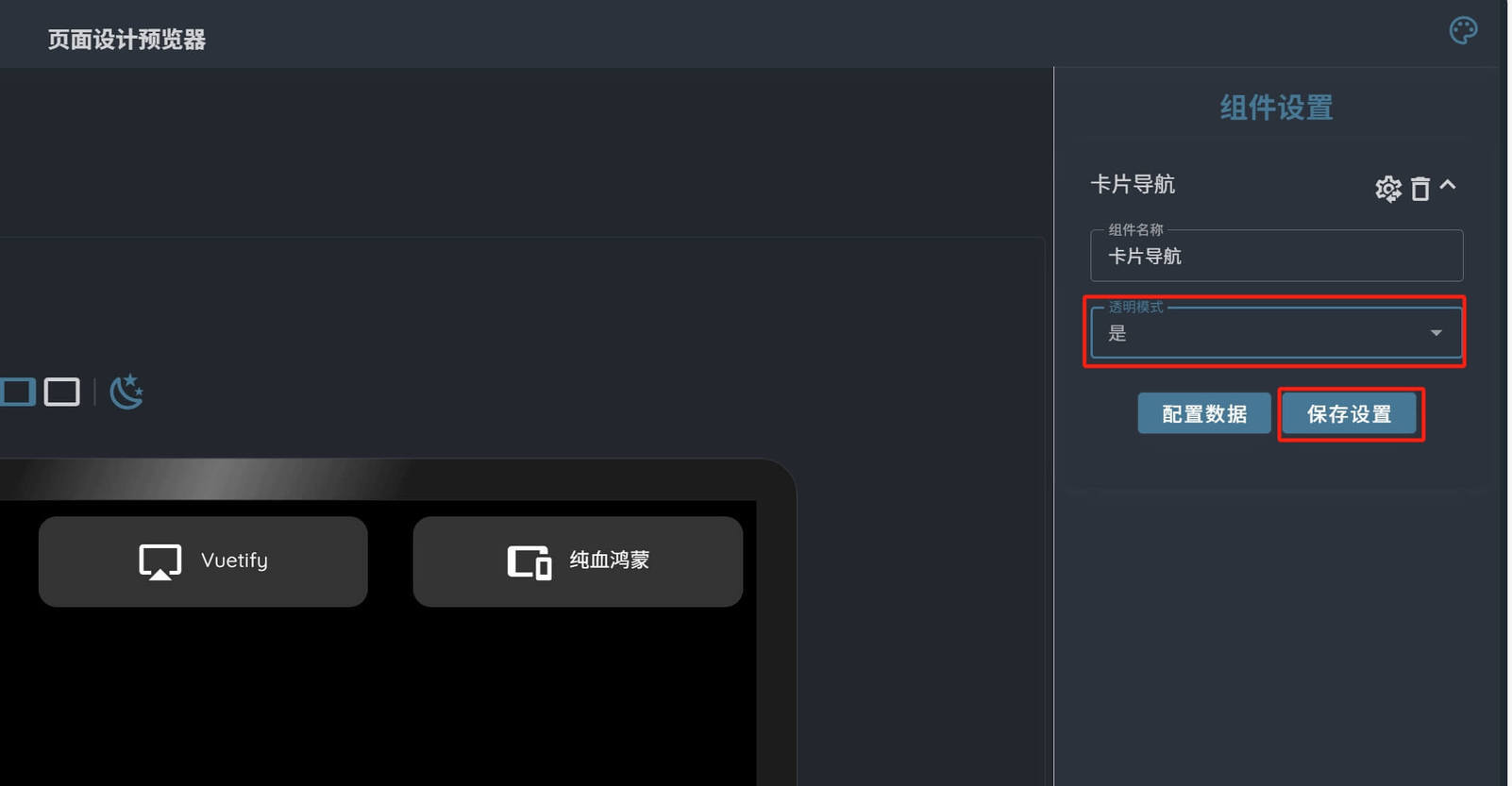Click the 页面设计预览器 title

click(x=126, y=40)
